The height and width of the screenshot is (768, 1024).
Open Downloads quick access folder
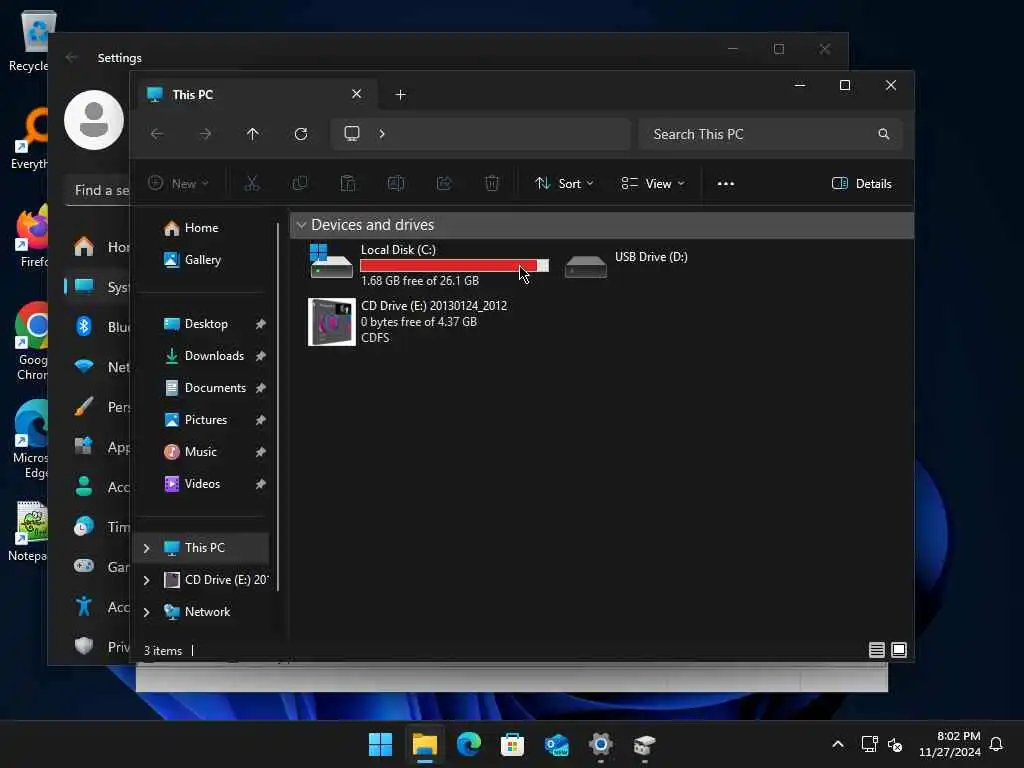(x=214, y=356)
